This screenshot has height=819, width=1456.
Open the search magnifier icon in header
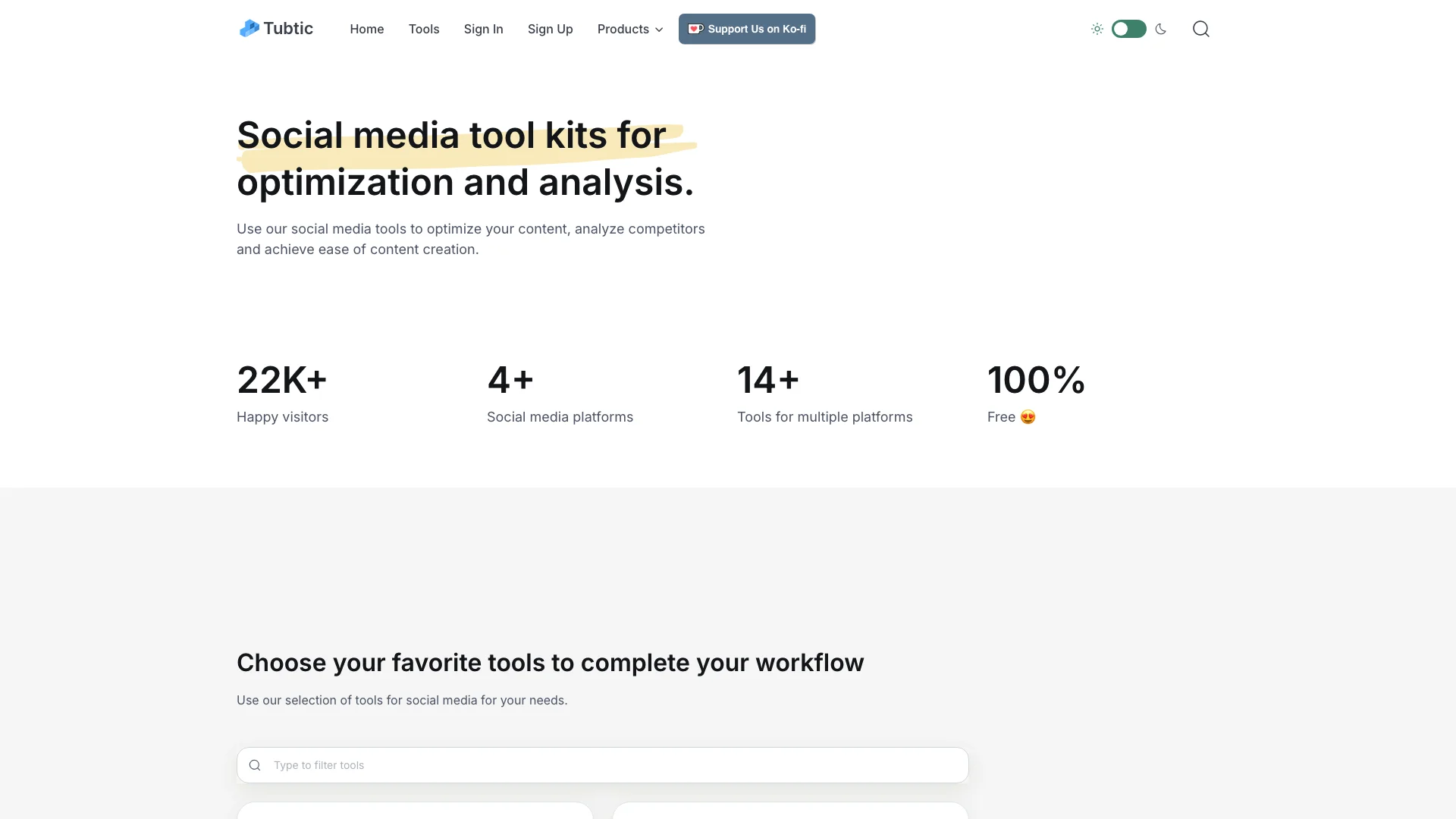click(x=1200, y=29)
